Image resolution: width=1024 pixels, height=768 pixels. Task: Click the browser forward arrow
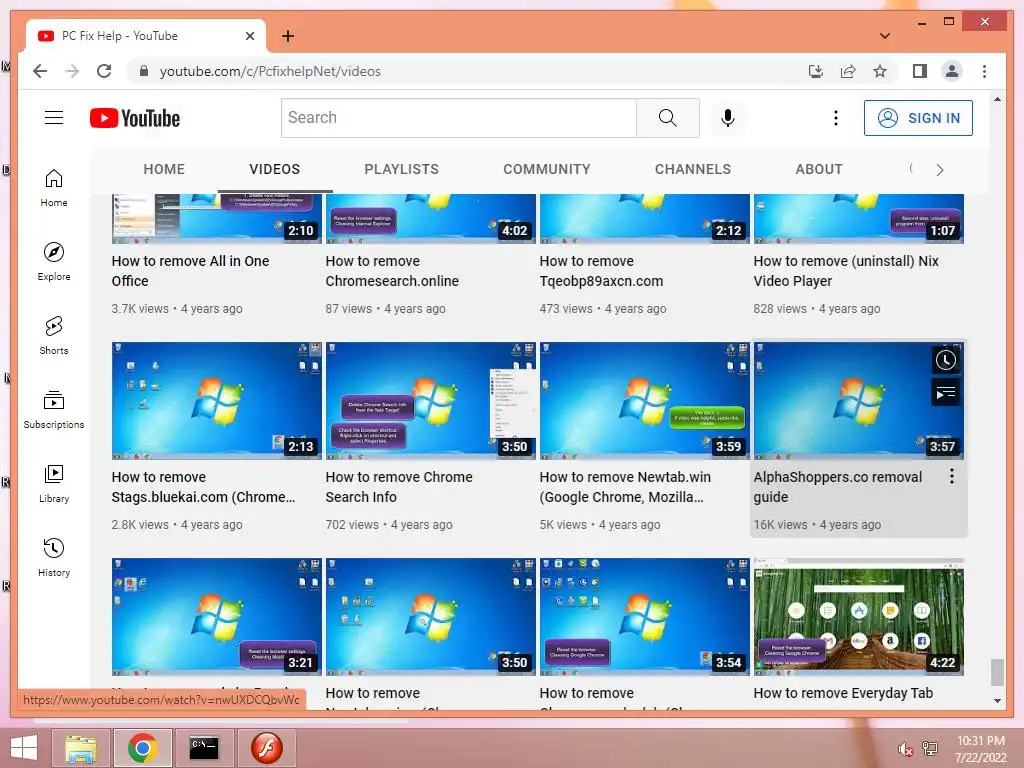[72, 71]
